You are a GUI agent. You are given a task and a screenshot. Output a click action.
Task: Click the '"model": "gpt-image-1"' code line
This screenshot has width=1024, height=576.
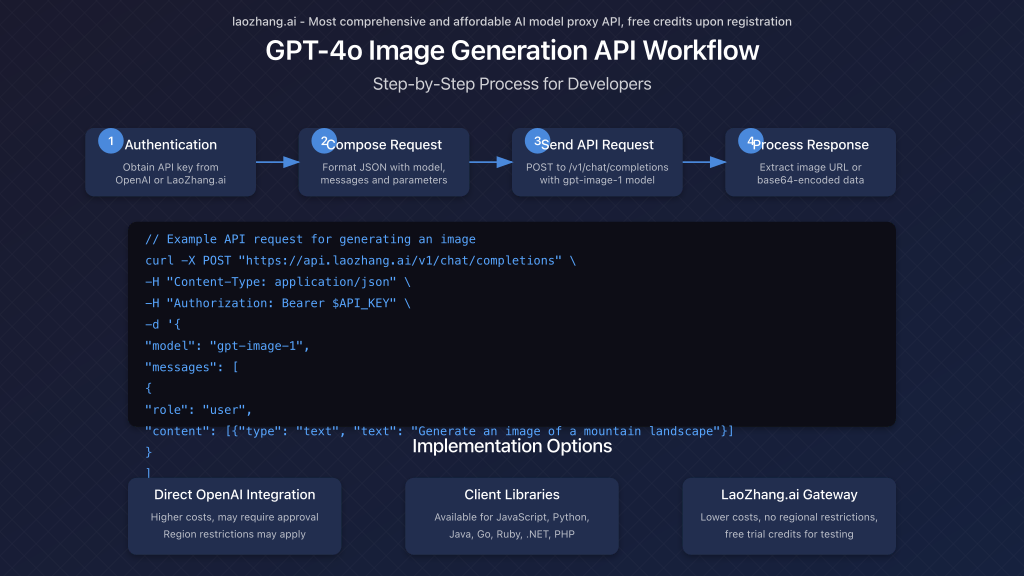pos(227,346)
